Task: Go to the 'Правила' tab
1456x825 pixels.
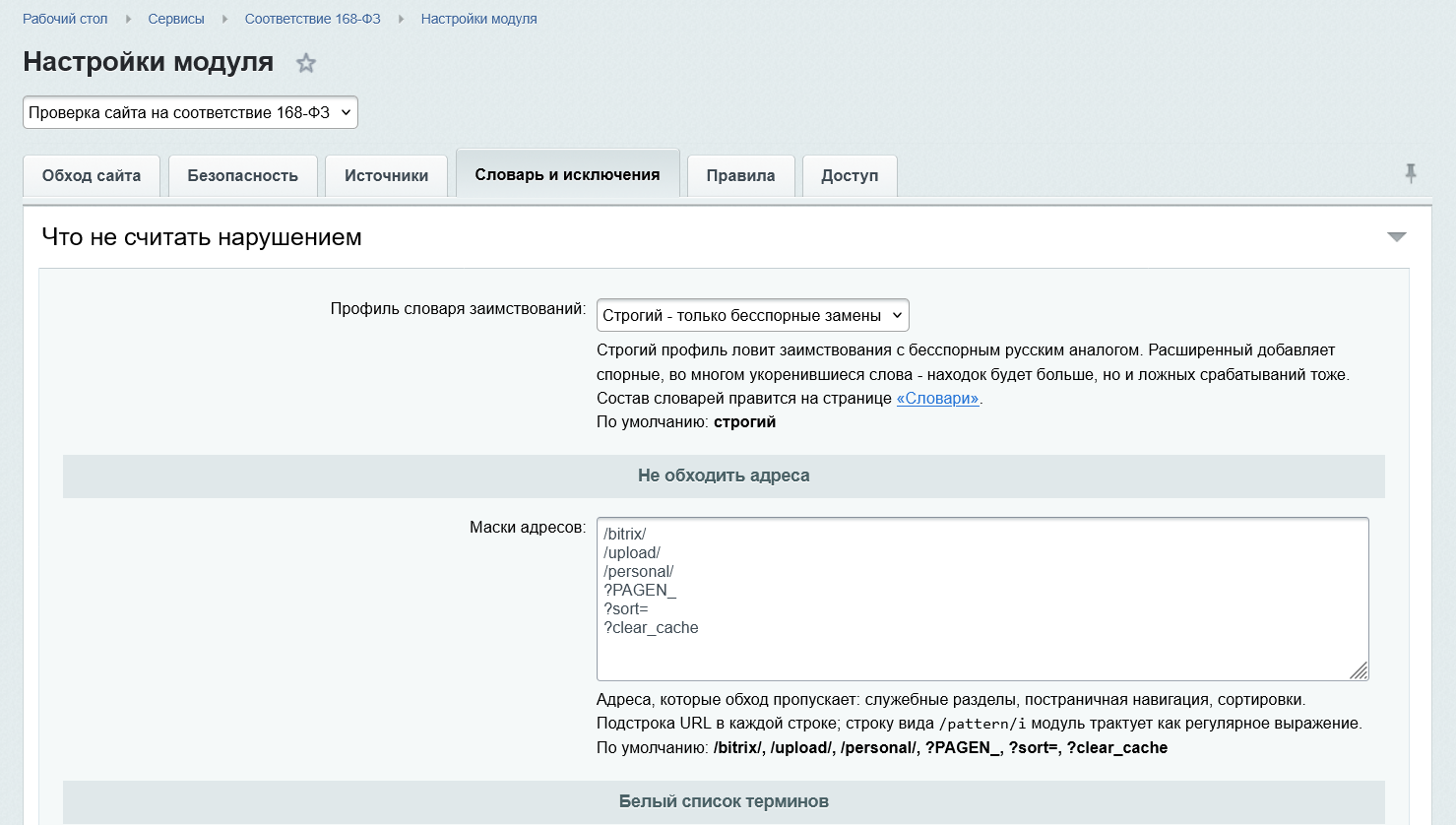Action: point(740,176)
